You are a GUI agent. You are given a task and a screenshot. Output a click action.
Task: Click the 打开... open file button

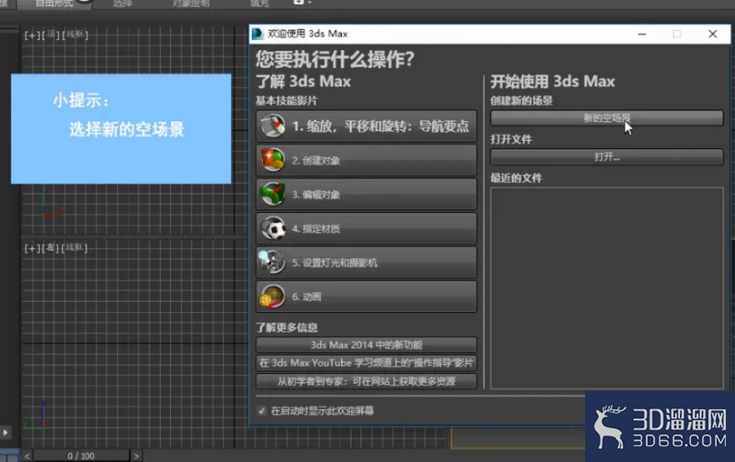pyautogui.click(x=607, y=157)
